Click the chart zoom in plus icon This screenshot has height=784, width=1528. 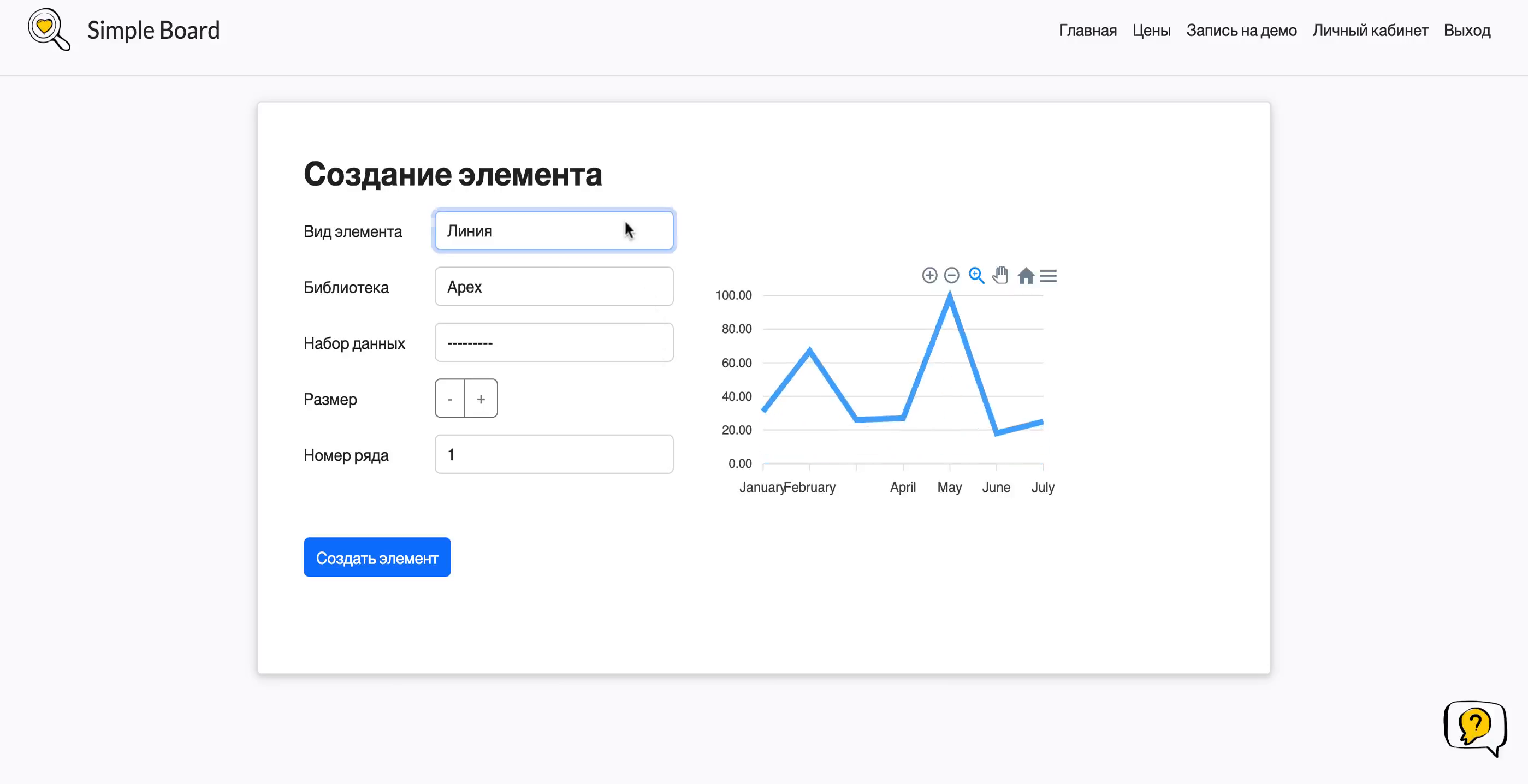[929, 276]
